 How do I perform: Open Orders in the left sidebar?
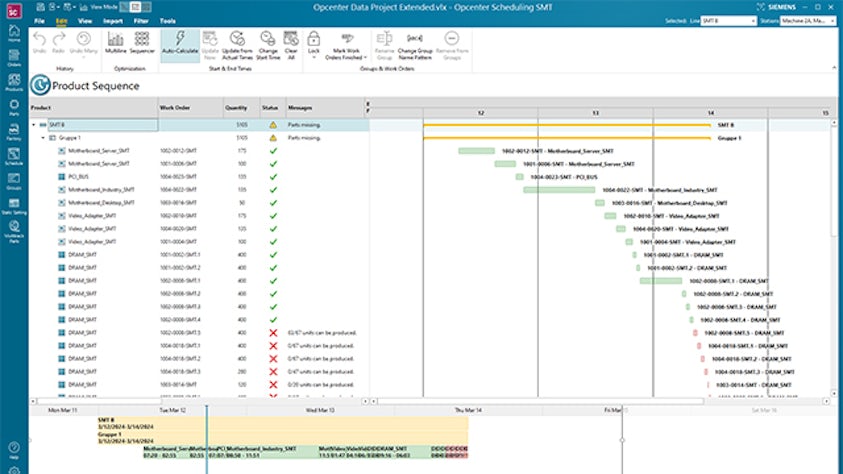click(x=14, y=58)
